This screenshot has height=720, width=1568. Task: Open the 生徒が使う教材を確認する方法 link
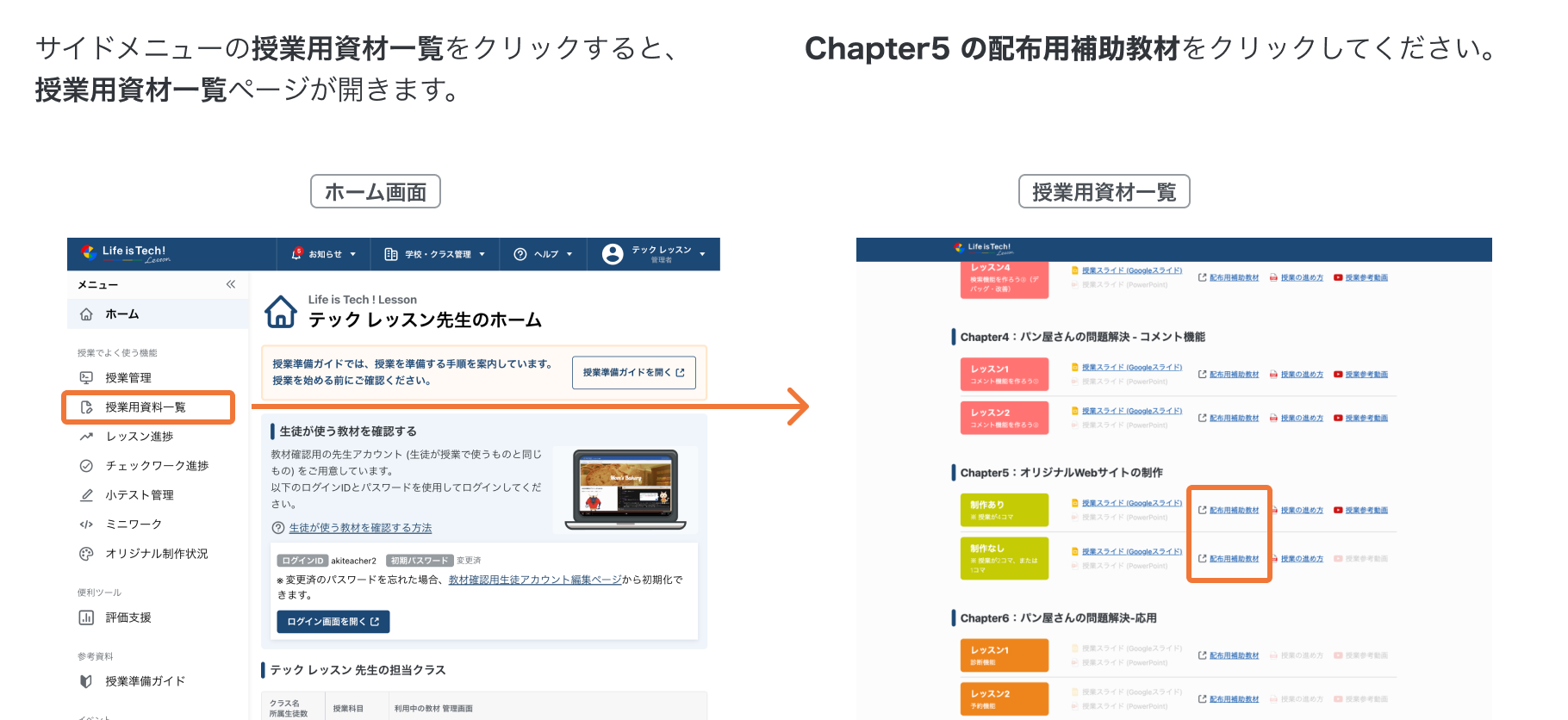[360, 528]
